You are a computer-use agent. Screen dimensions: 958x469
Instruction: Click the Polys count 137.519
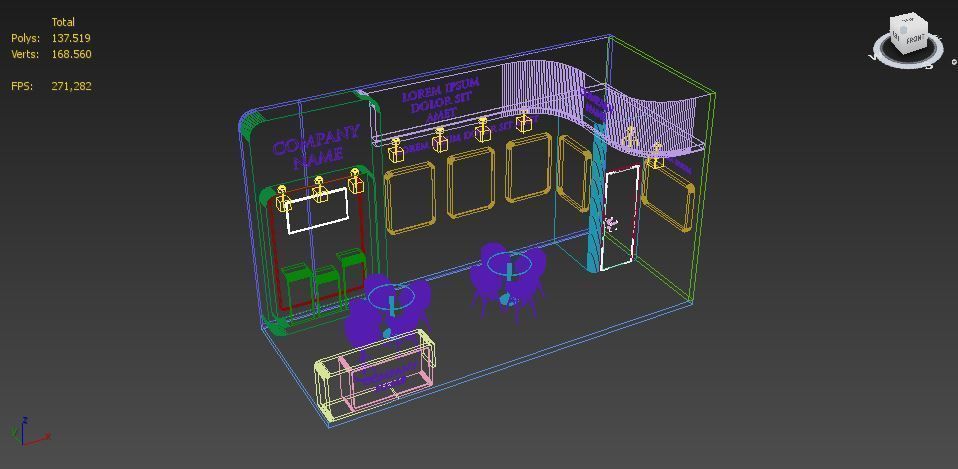71,38
